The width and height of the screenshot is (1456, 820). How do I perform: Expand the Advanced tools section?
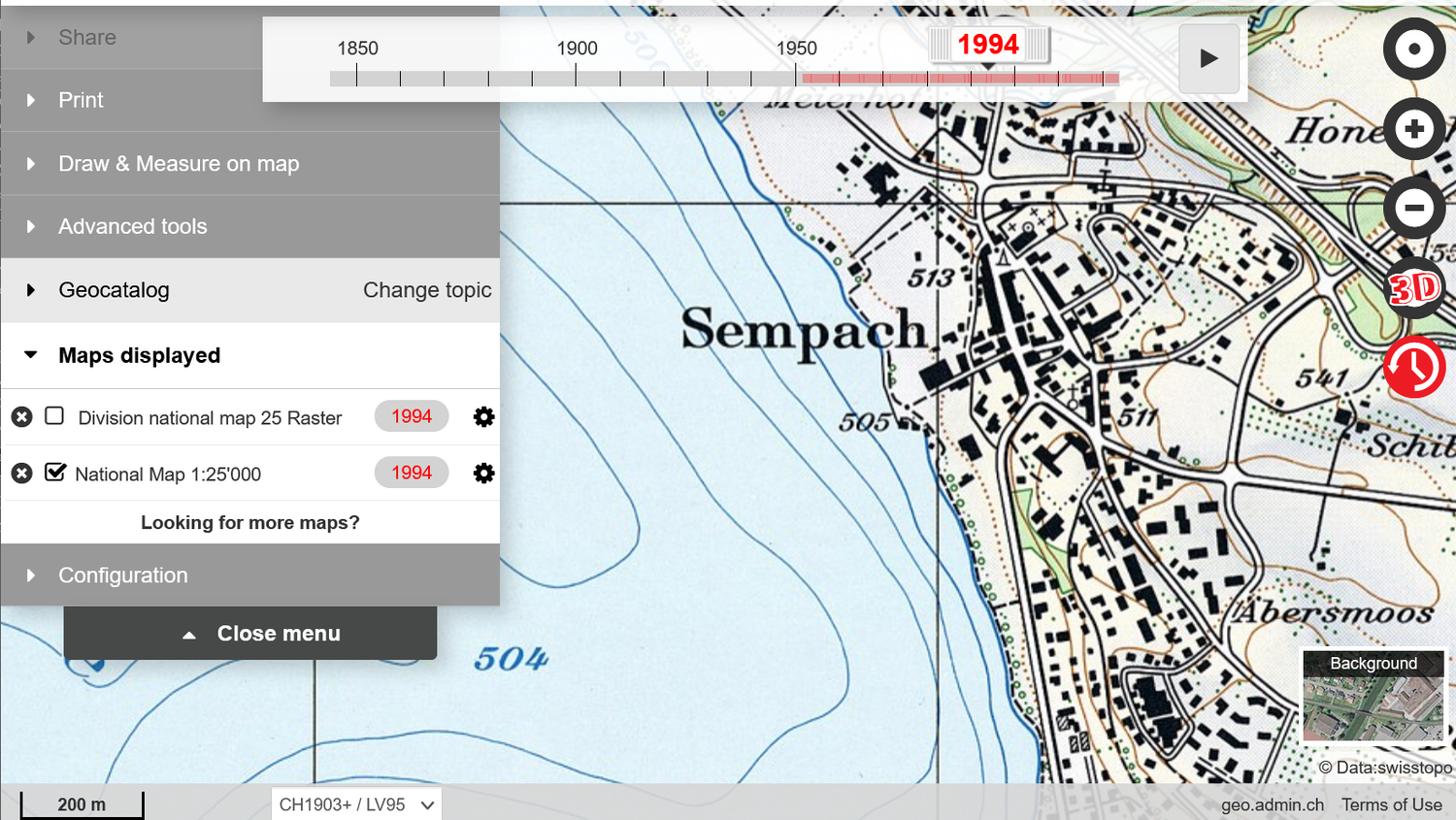point(133,226)
